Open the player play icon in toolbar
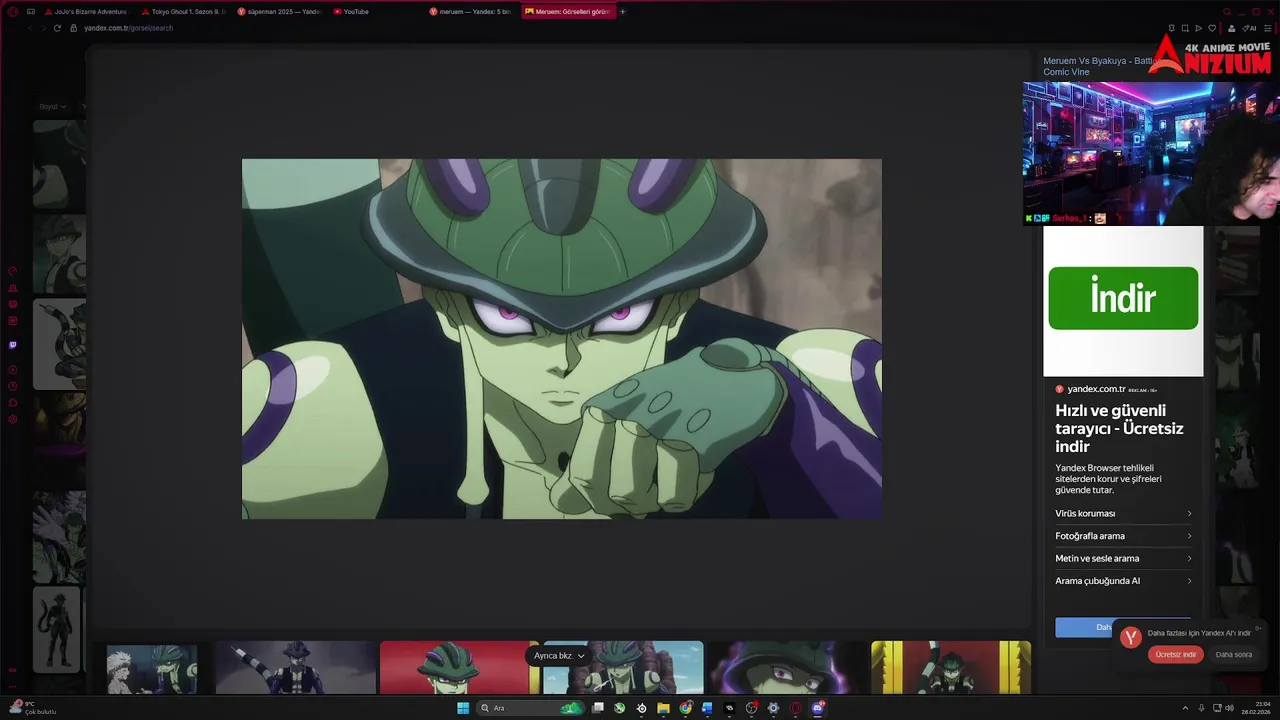1280x720 pixels. click(1198, 28)
